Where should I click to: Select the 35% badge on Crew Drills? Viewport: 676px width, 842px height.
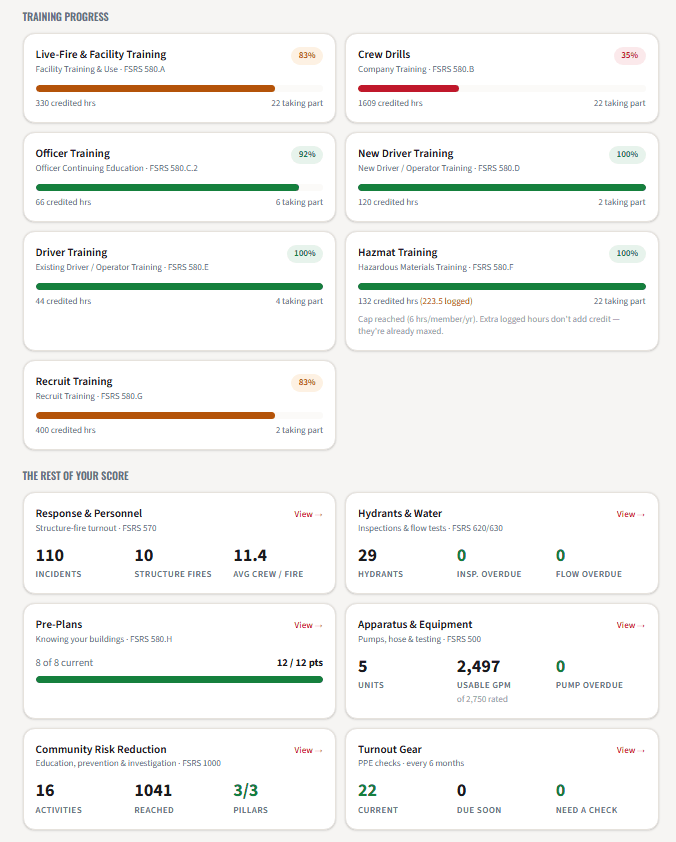[x=630, y=55]
